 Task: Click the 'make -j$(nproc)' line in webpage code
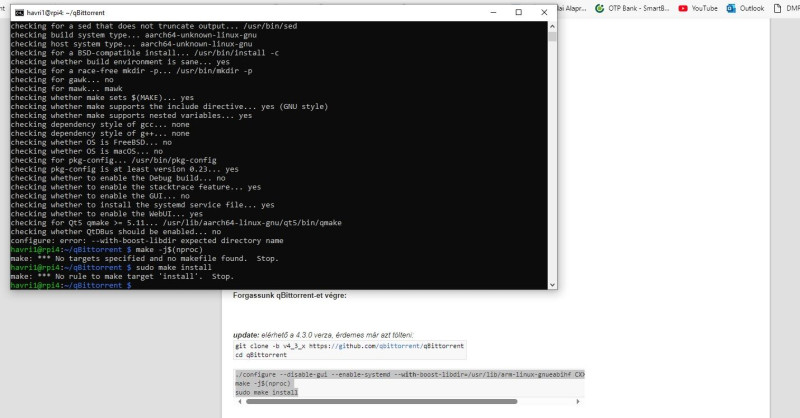263,383
